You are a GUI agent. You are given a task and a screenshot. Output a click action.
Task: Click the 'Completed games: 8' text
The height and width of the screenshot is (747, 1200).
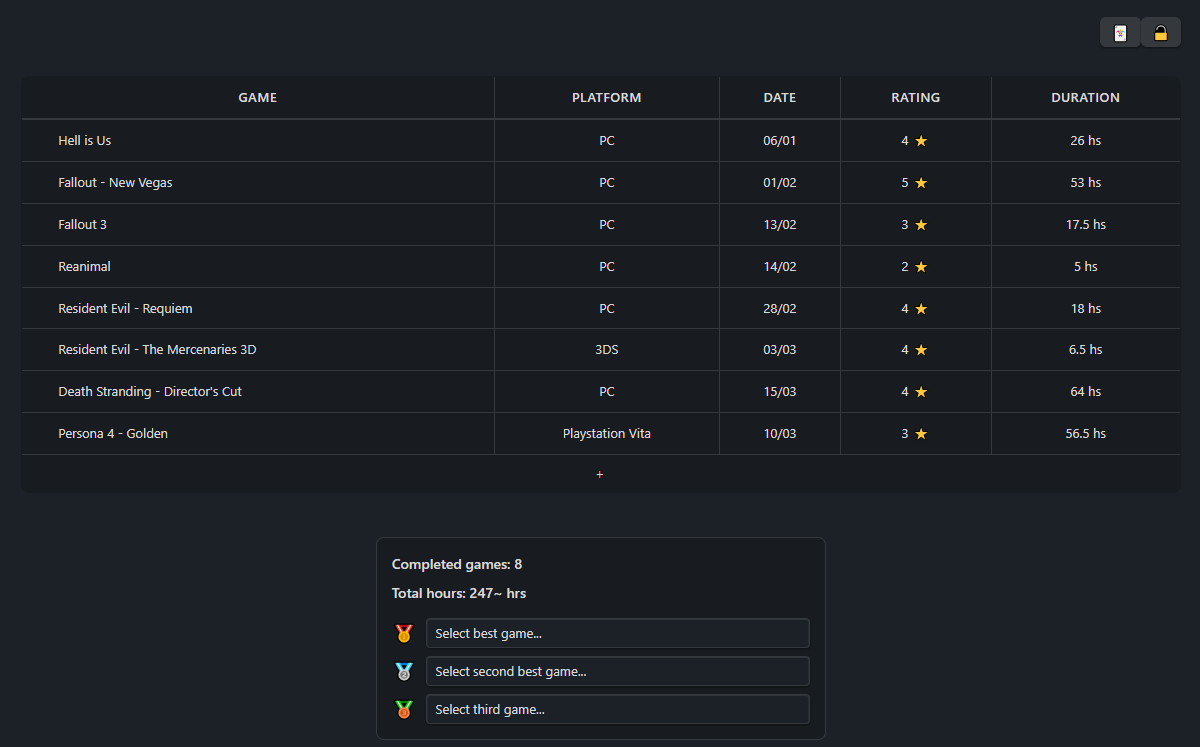[457, 565]
